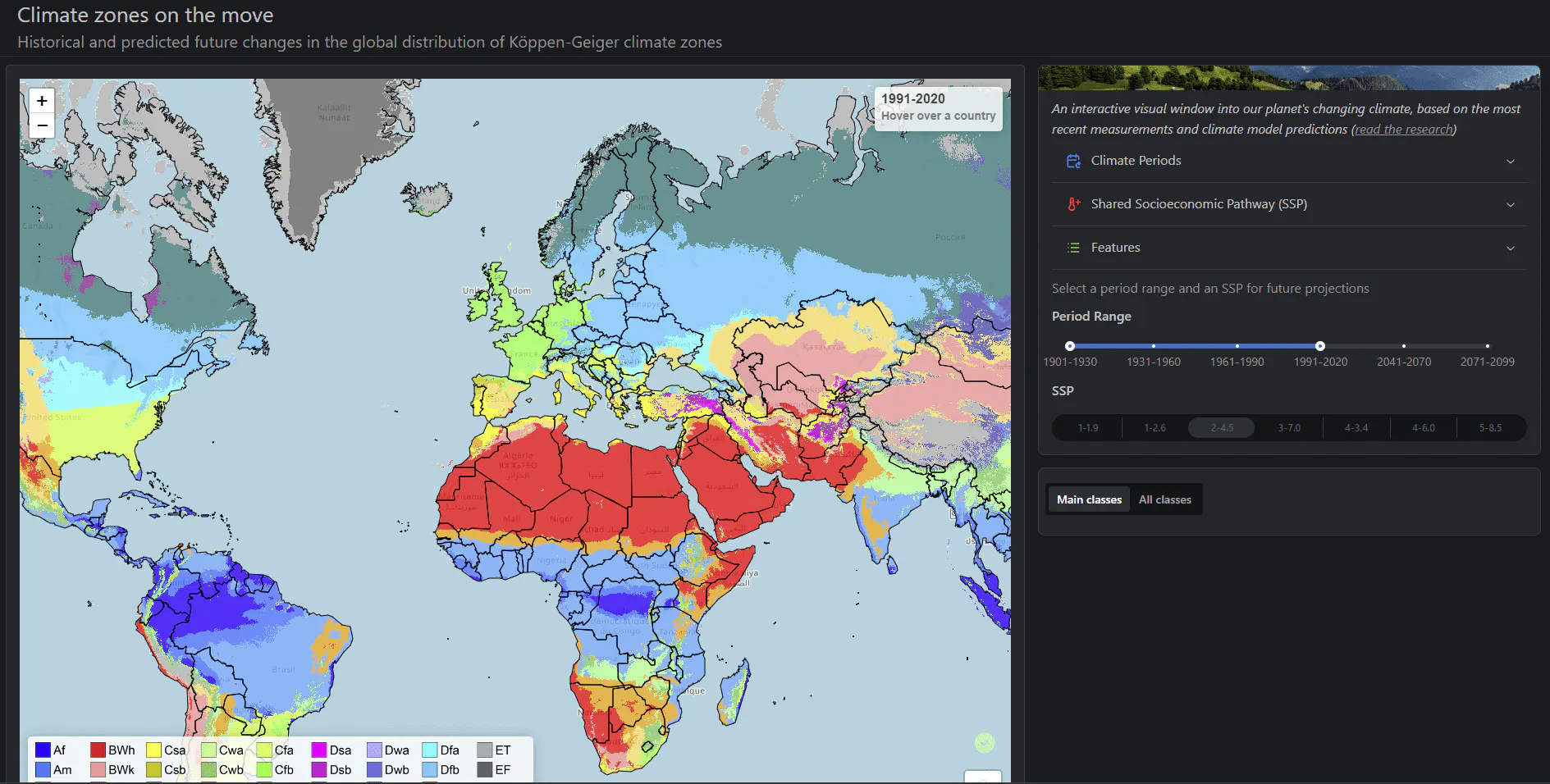Click the Dfa cyan legend swatch

[429, 750]
